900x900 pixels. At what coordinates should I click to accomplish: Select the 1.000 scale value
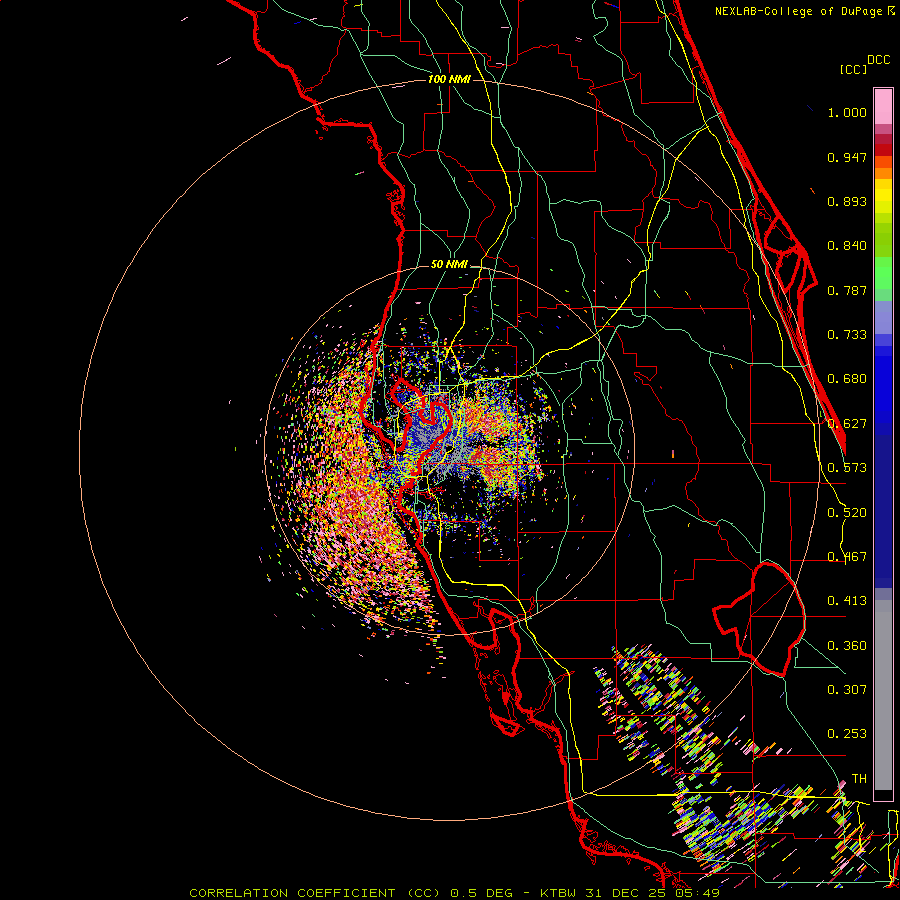847,112
